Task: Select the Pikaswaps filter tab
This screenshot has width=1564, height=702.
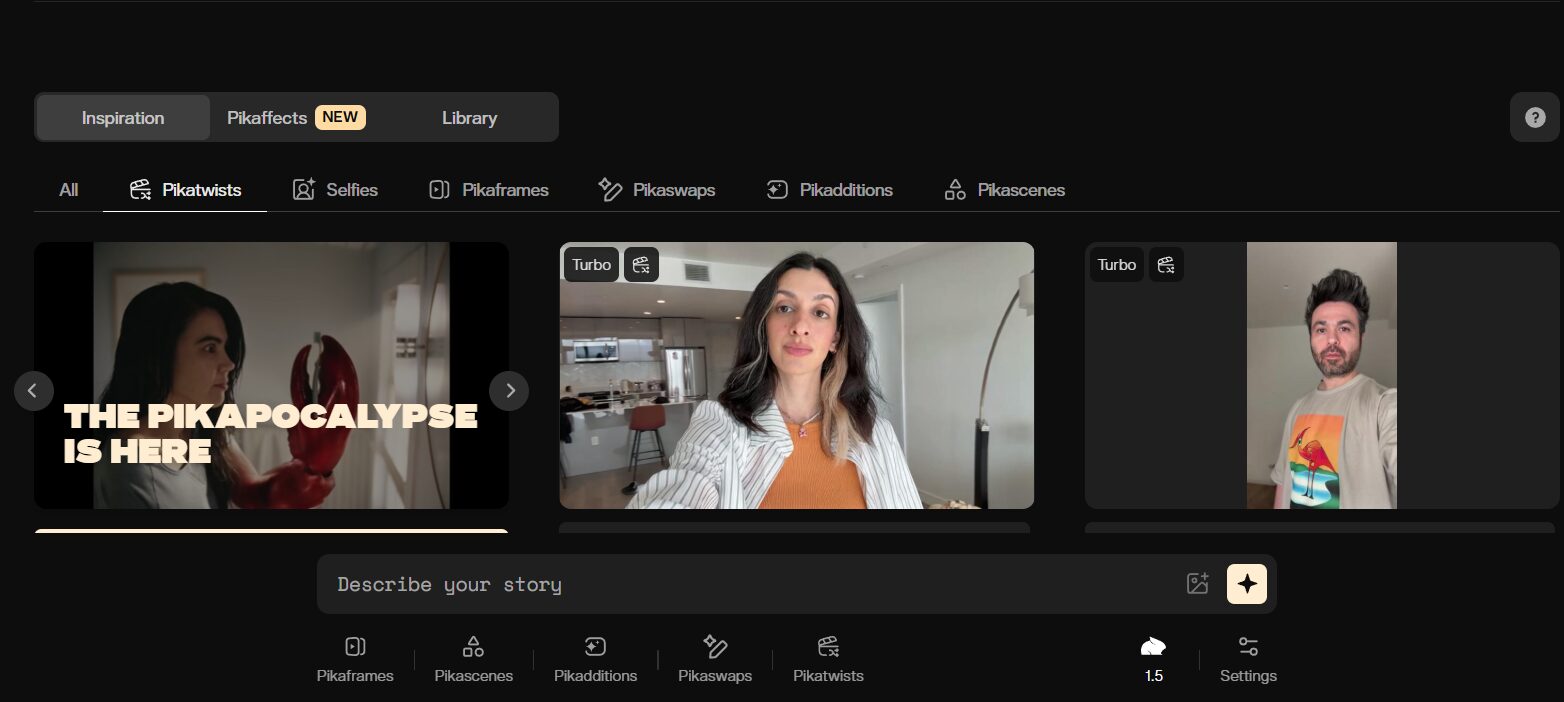Action: coord(656,190)
